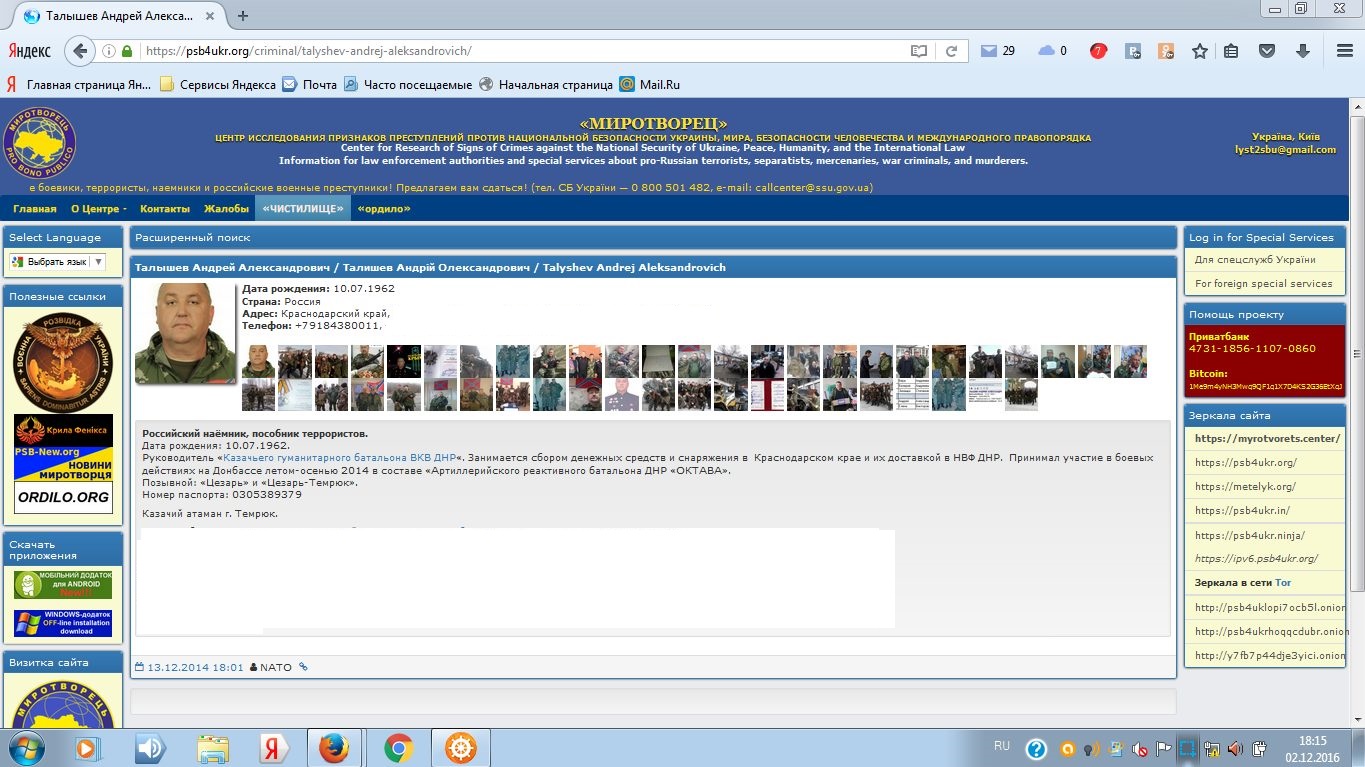Open the Часто посещаемые bookmark
This screenshot has width=1365, height=767.
pyautogui.click(x=407, y=85)
